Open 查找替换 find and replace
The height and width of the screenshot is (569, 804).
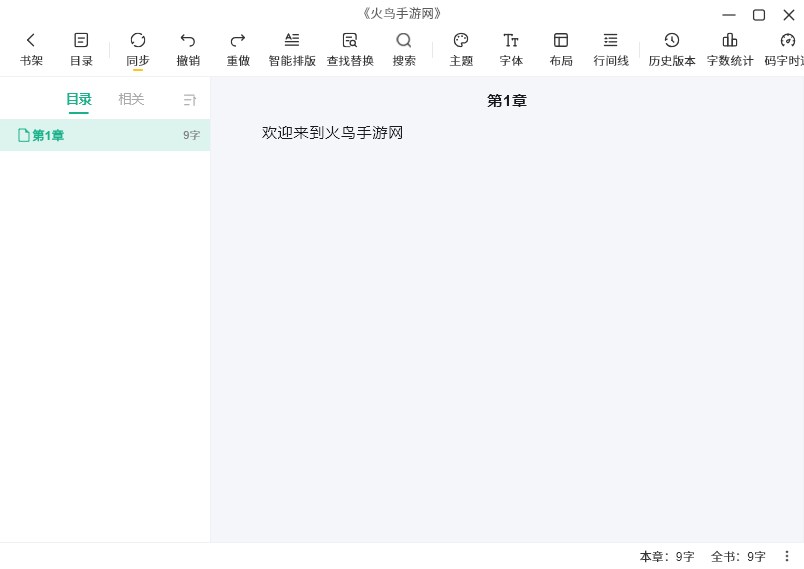pos(350,49)
